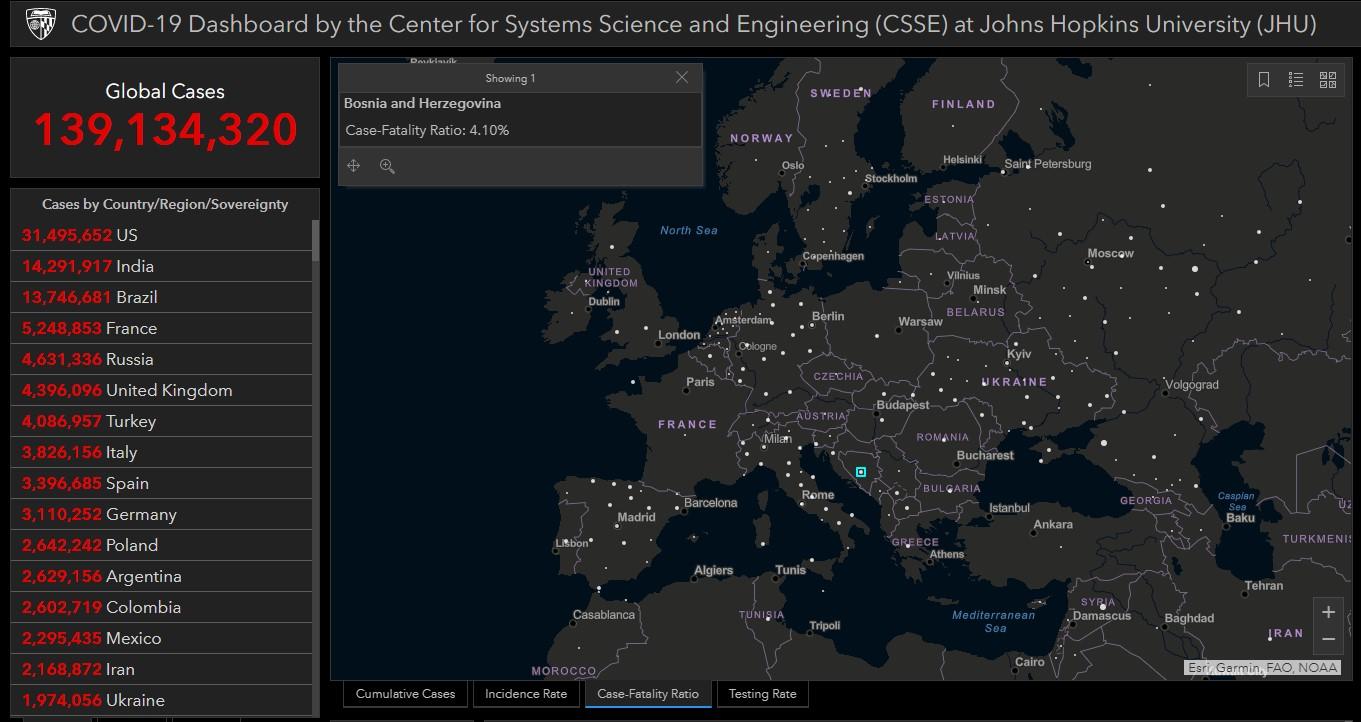This screenshot has height=722, width=1361.
Task: Select US in the country list
Action: point(161,235)
